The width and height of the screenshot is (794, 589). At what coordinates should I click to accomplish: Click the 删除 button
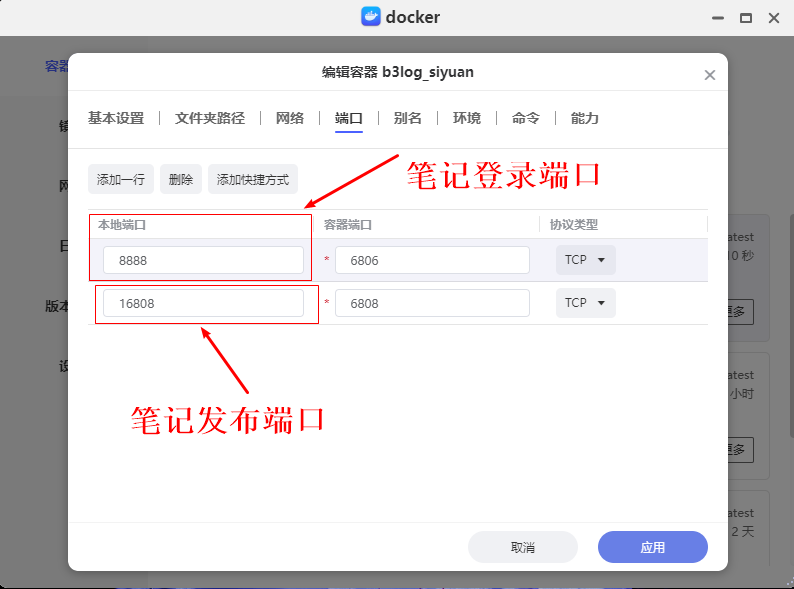[x=181, y=179]
